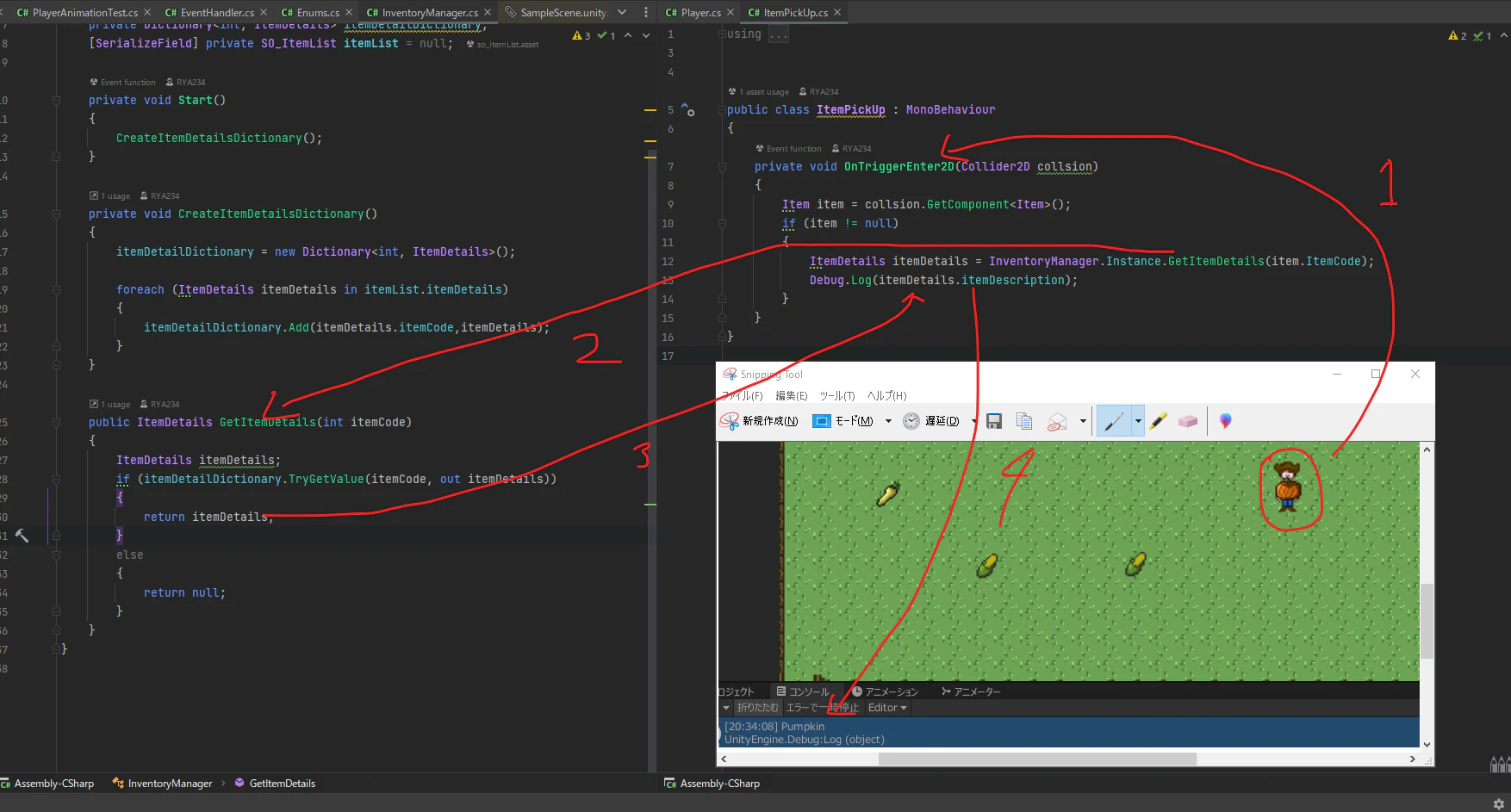Click the New snip scissors icon in Snipping Tool
1511x812 pixels.
(730, 421)
